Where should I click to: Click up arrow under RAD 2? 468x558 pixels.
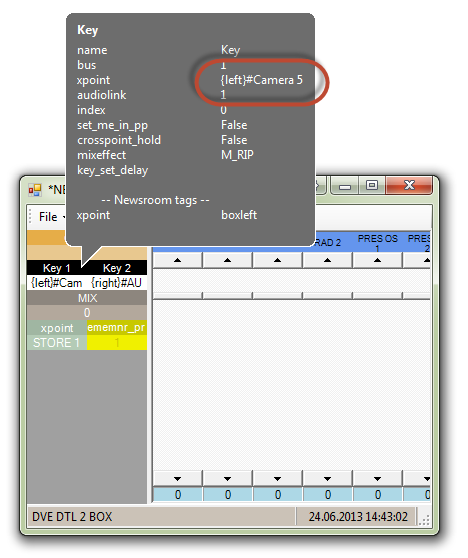(x=327, y=260)
